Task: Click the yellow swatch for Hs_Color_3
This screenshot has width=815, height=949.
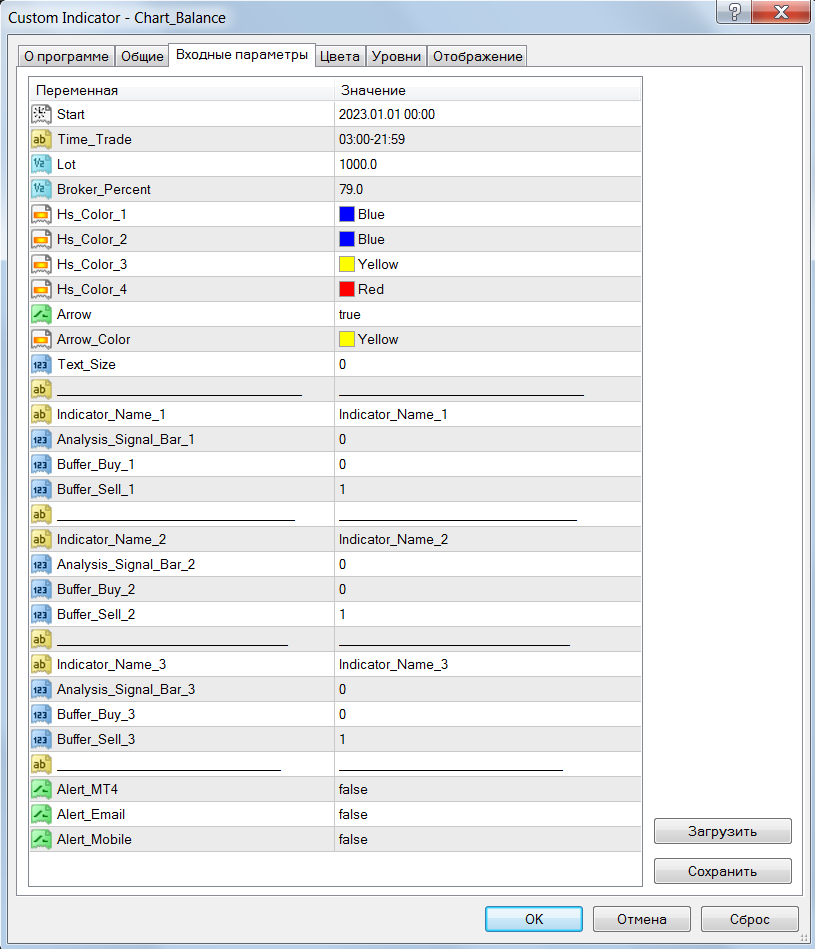Action: click(347, 264)
